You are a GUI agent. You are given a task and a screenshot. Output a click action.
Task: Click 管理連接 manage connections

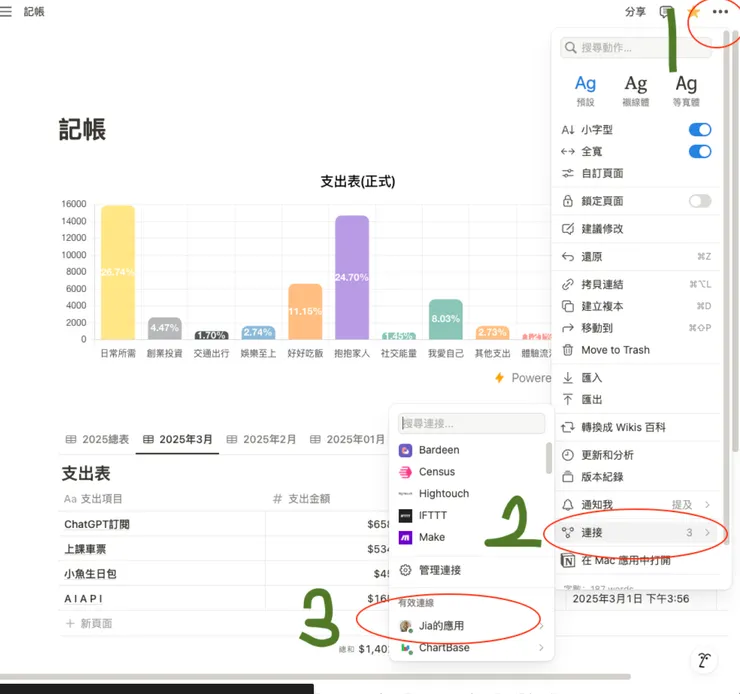pyautogui.click(x=471, y=570)
